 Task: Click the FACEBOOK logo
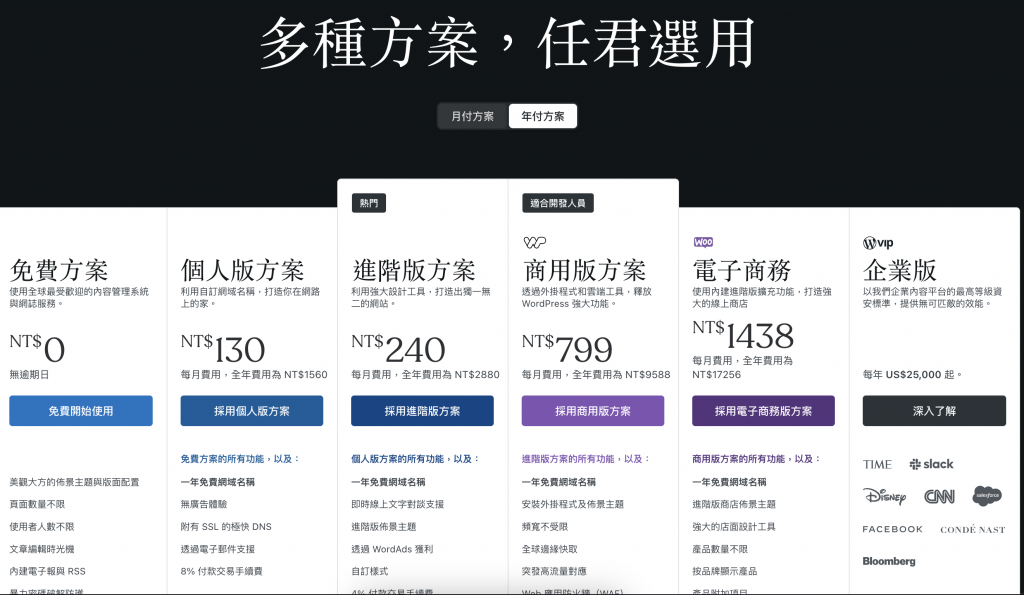[x=893, y=529]
